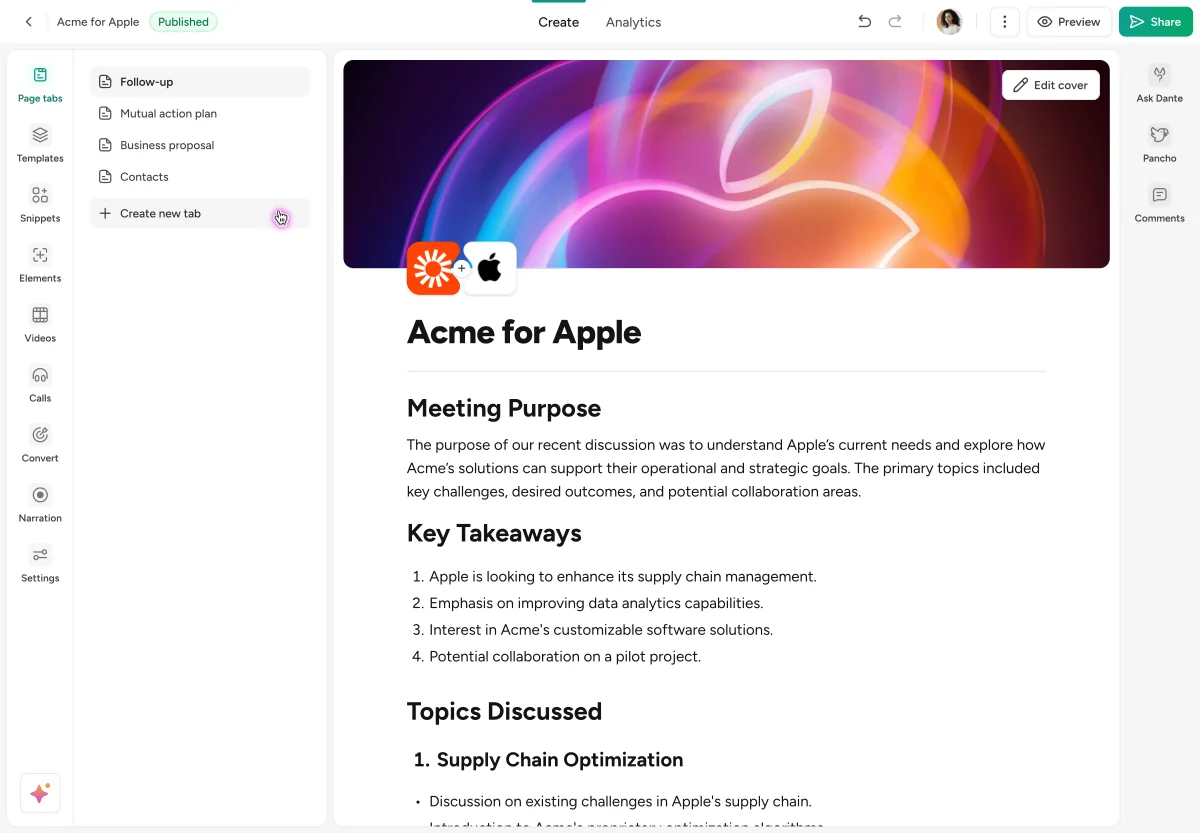This screenshot has height=833, width=1200.
Task: Open Settings in the left sidebar
Action: [x=40, y=564]
